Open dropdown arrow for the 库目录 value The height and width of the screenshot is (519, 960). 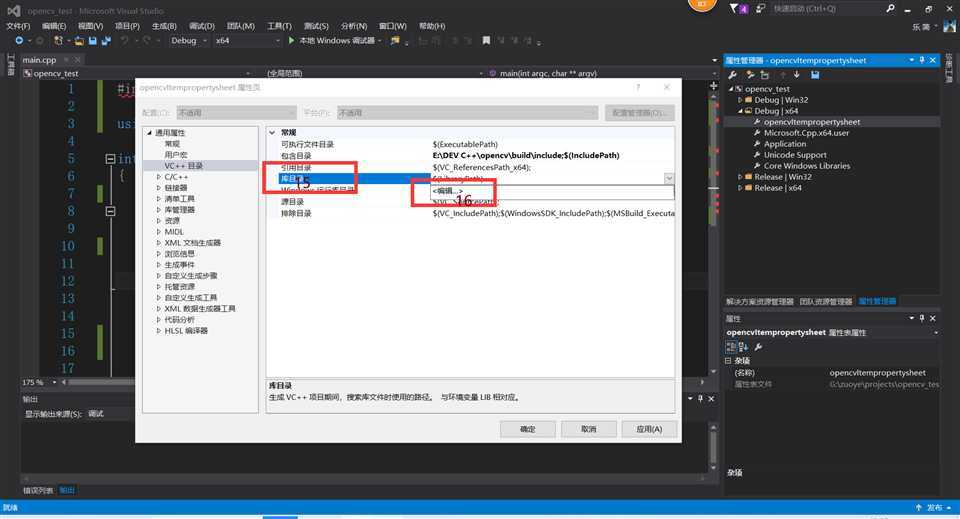click(668, 178)
